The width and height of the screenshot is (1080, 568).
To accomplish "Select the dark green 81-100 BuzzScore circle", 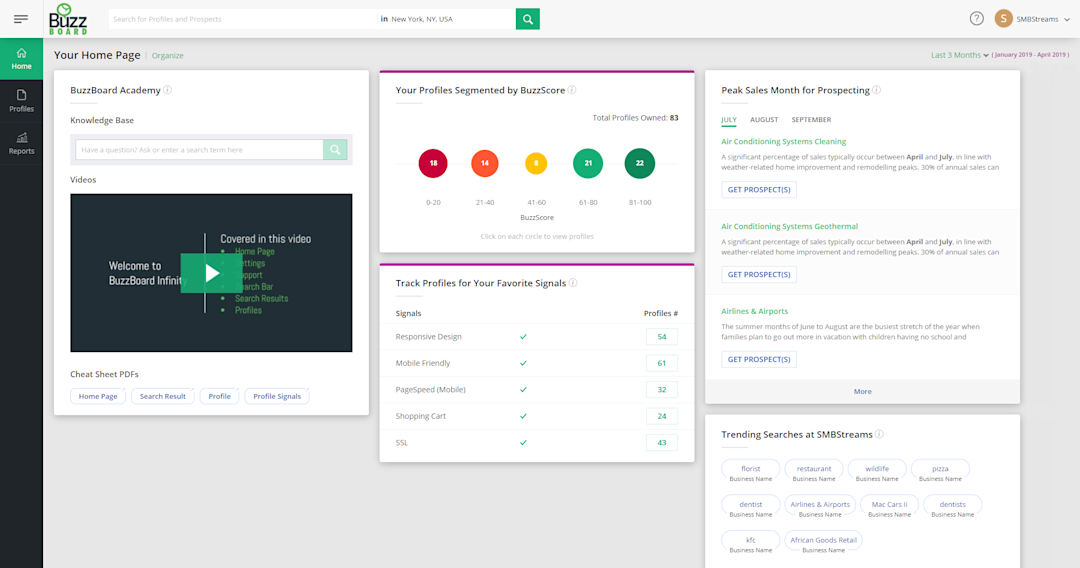I will pyautogui.click(x=640, y=163).
